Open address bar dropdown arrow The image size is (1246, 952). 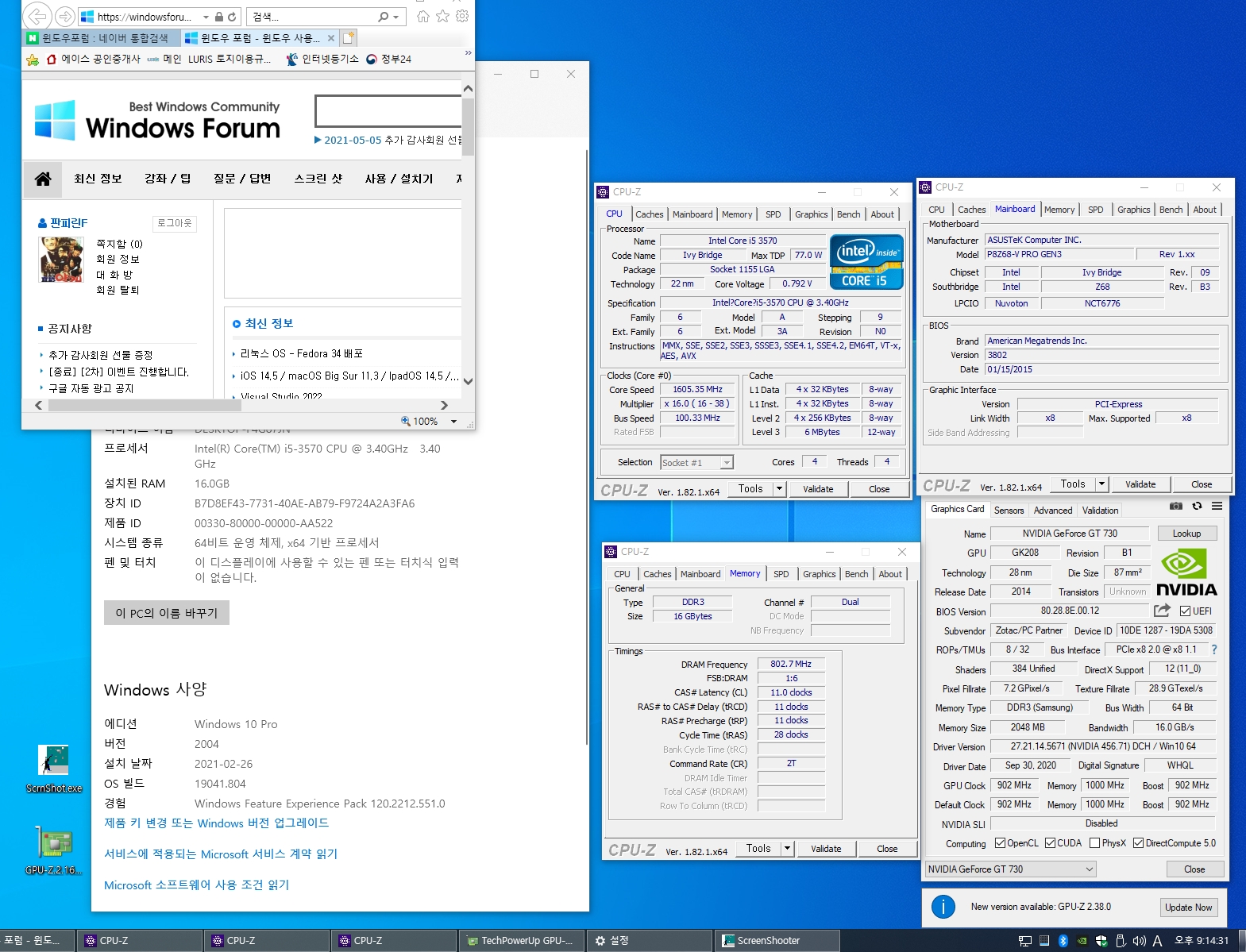pos(206,17)
